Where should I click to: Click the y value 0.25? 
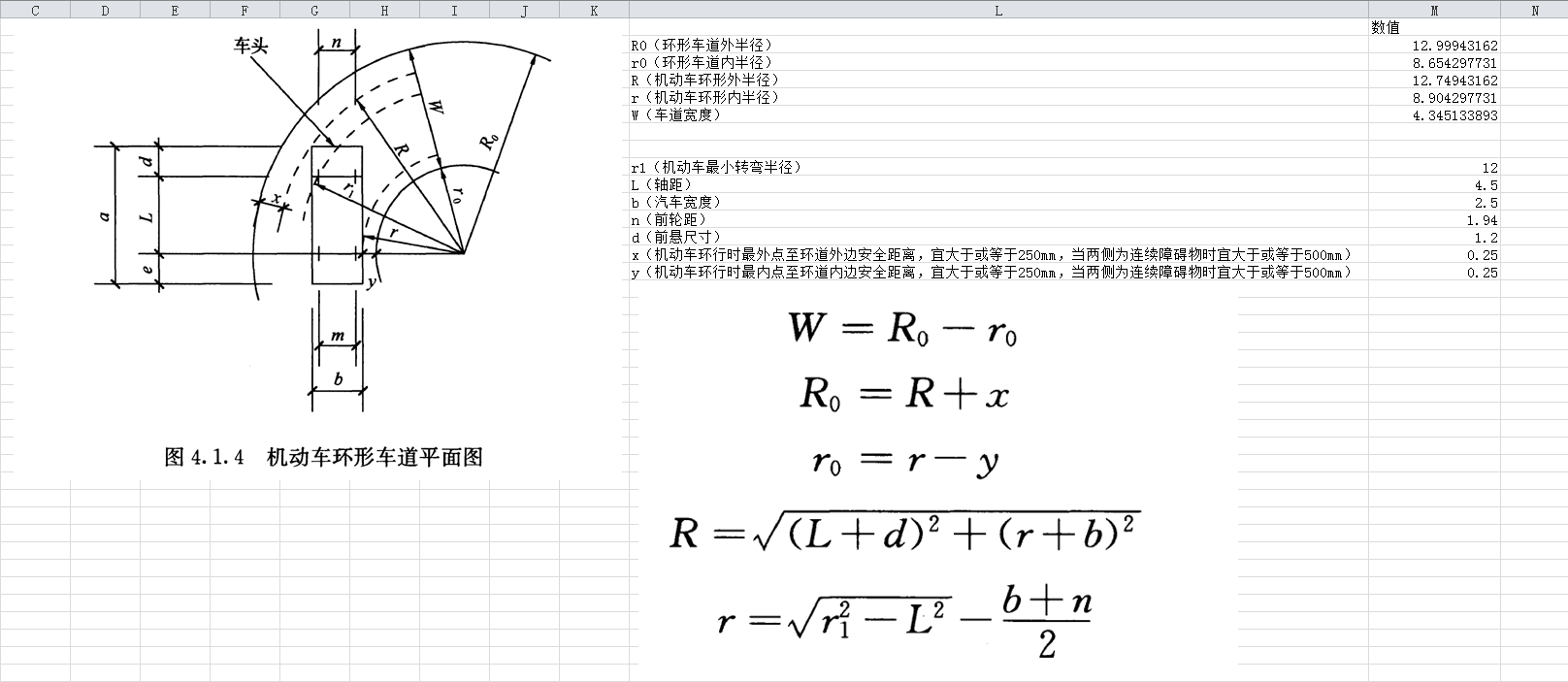[1434, 273]
